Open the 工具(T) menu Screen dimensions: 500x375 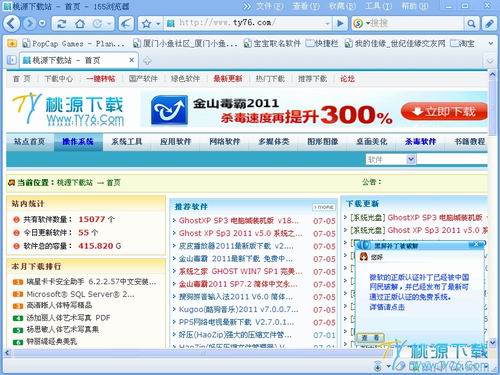[378, 6]
